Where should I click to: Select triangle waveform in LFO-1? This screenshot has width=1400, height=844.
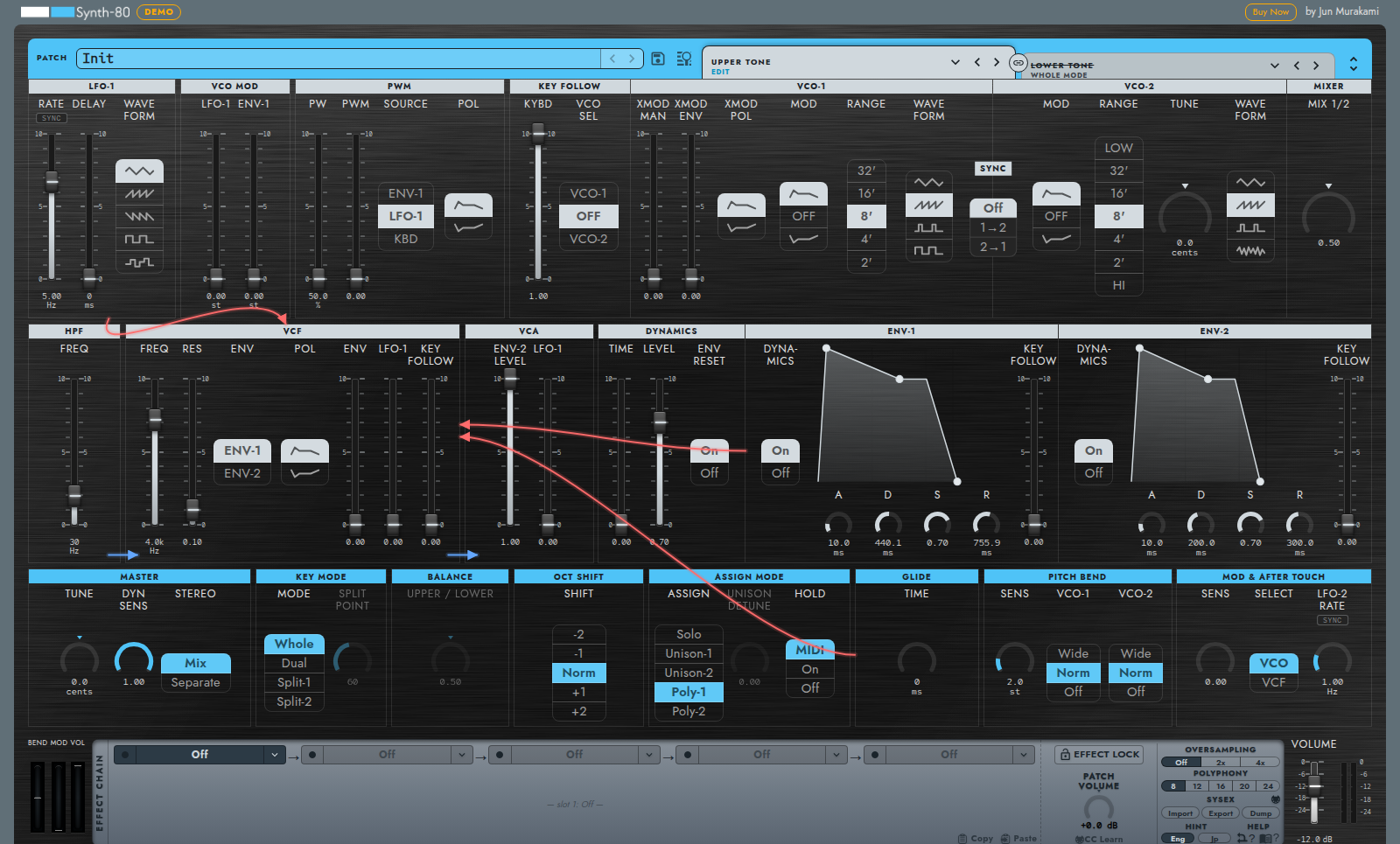coord(139,171)
